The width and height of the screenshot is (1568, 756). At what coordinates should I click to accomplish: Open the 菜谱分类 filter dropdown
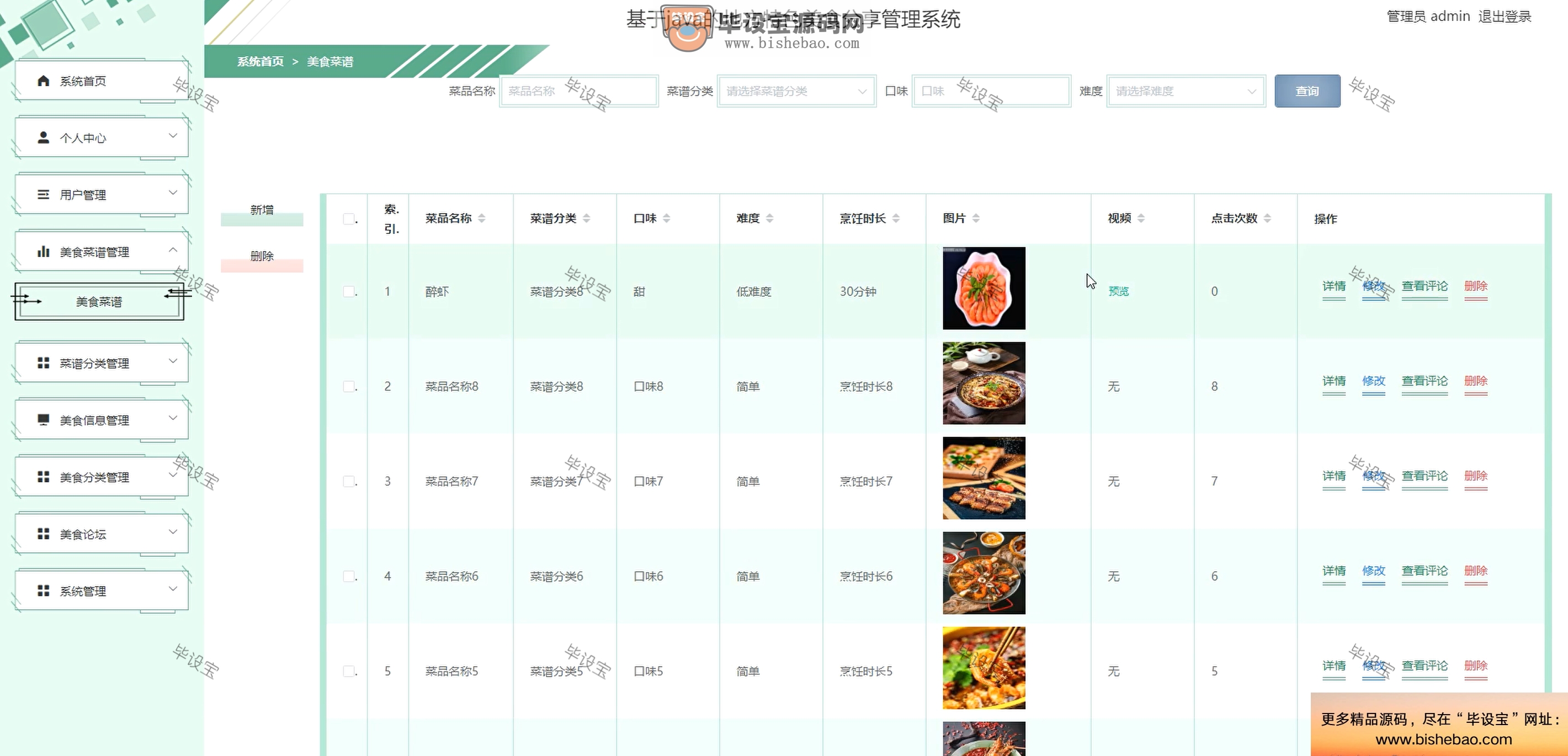(797, 91)
